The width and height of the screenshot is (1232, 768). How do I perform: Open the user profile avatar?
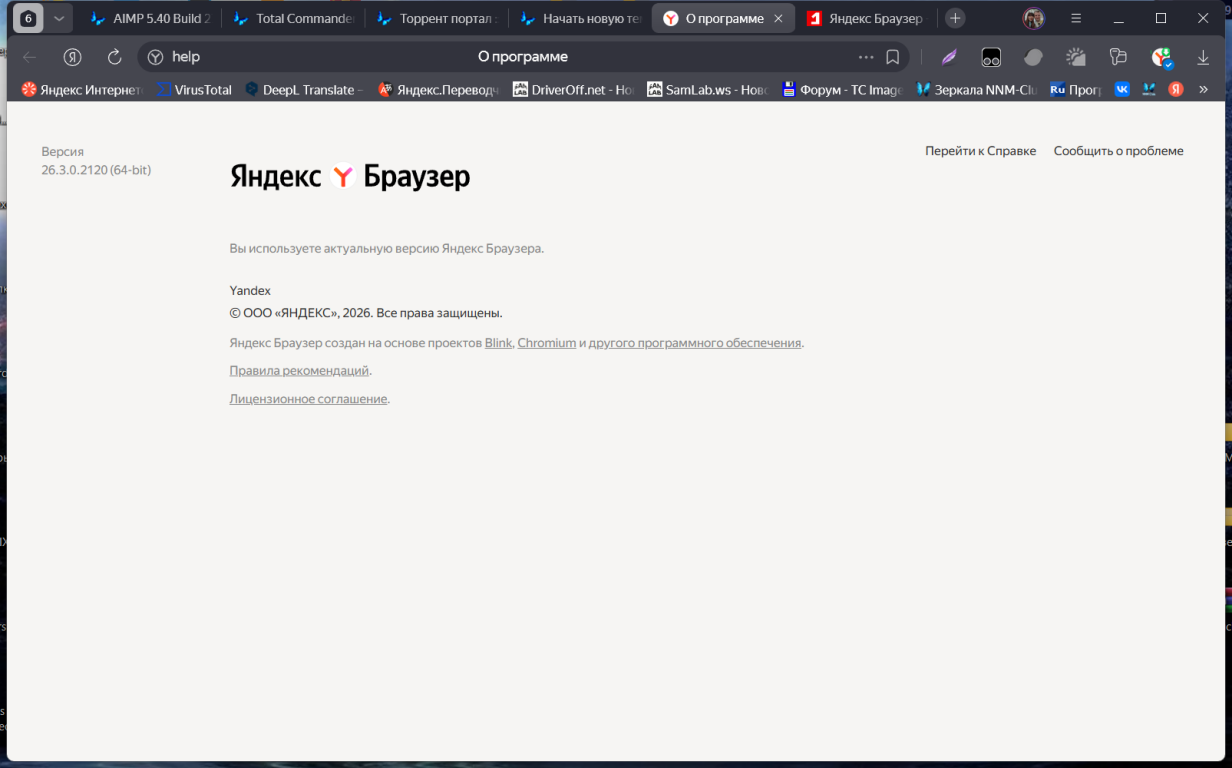[x=1033, y=18]
